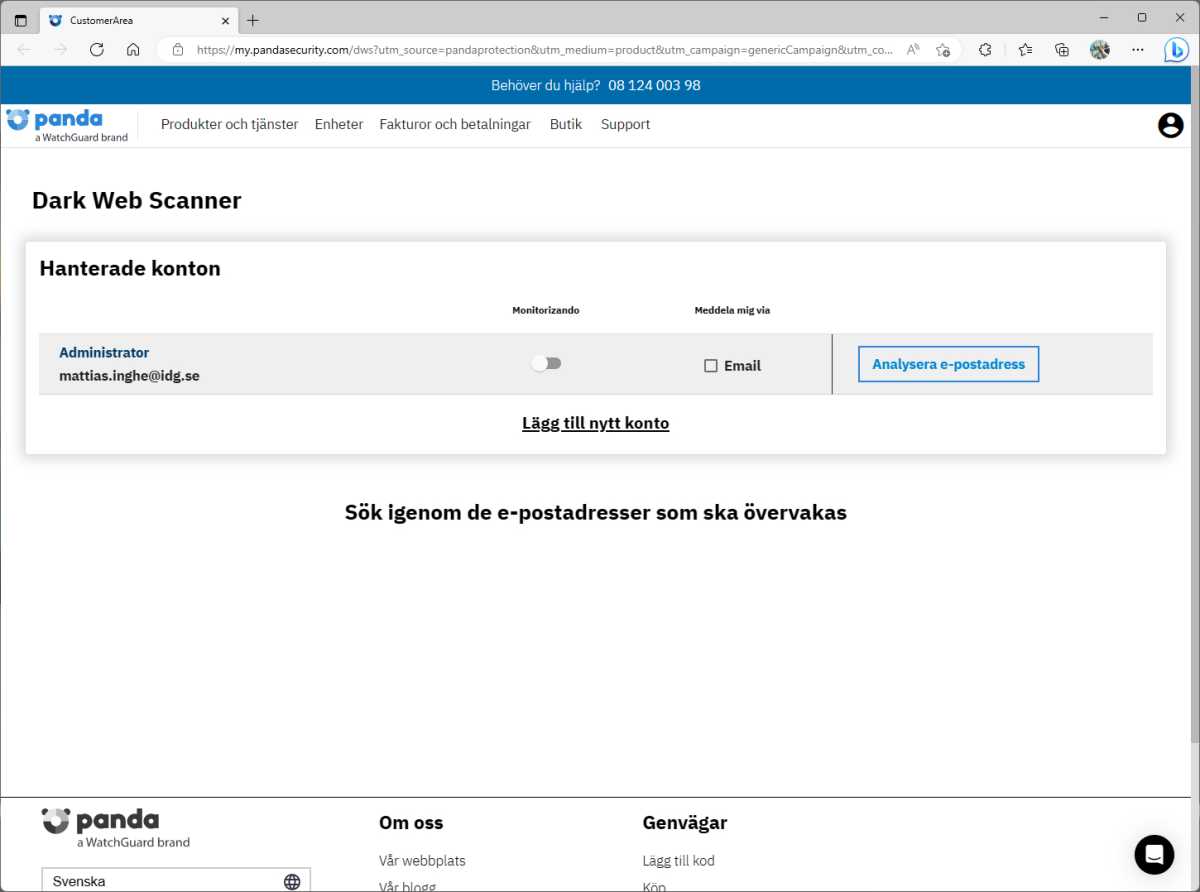Click the Vår webbplats footer link
The image size is (1200, 892).
point(422,860)
